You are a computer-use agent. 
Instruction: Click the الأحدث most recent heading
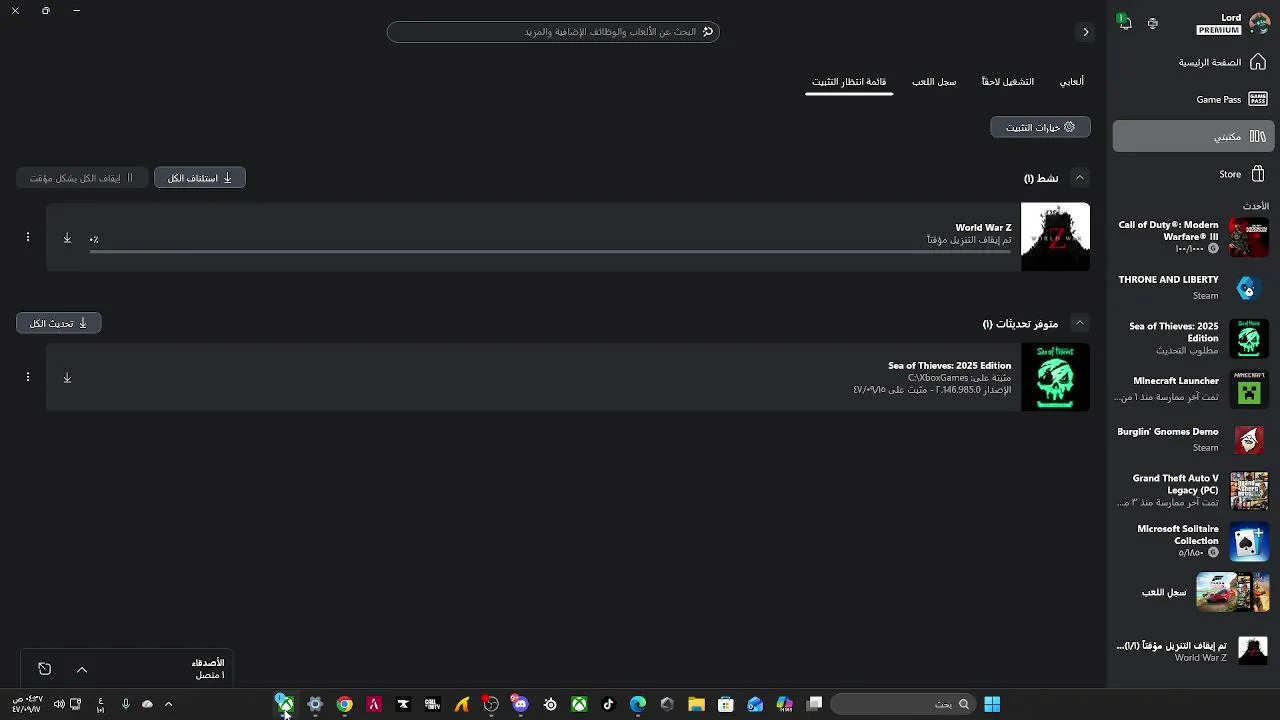coord(1255,206)
